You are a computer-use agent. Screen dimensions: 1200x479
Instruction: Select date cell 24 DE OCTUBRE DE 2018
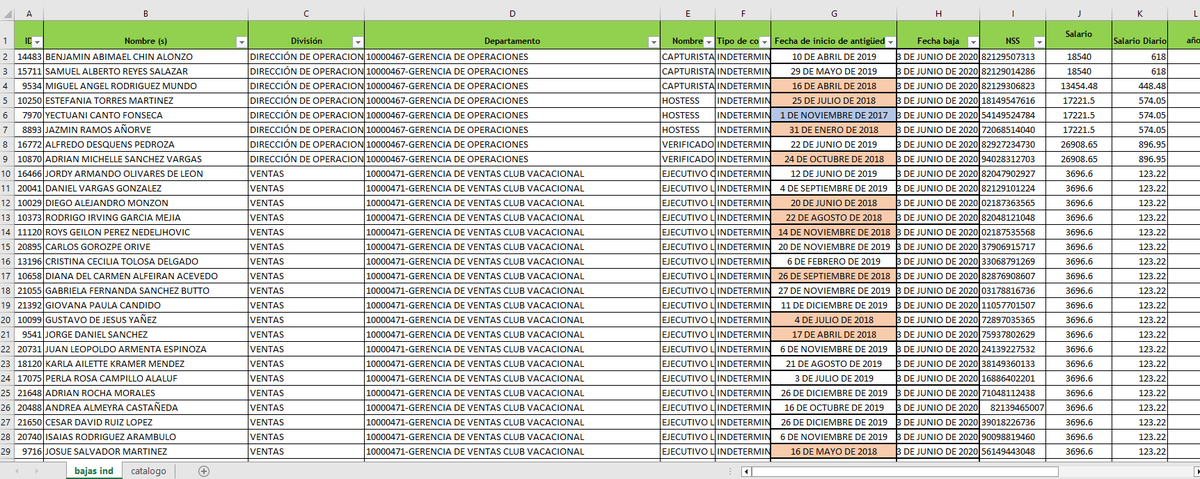[834, 160]
